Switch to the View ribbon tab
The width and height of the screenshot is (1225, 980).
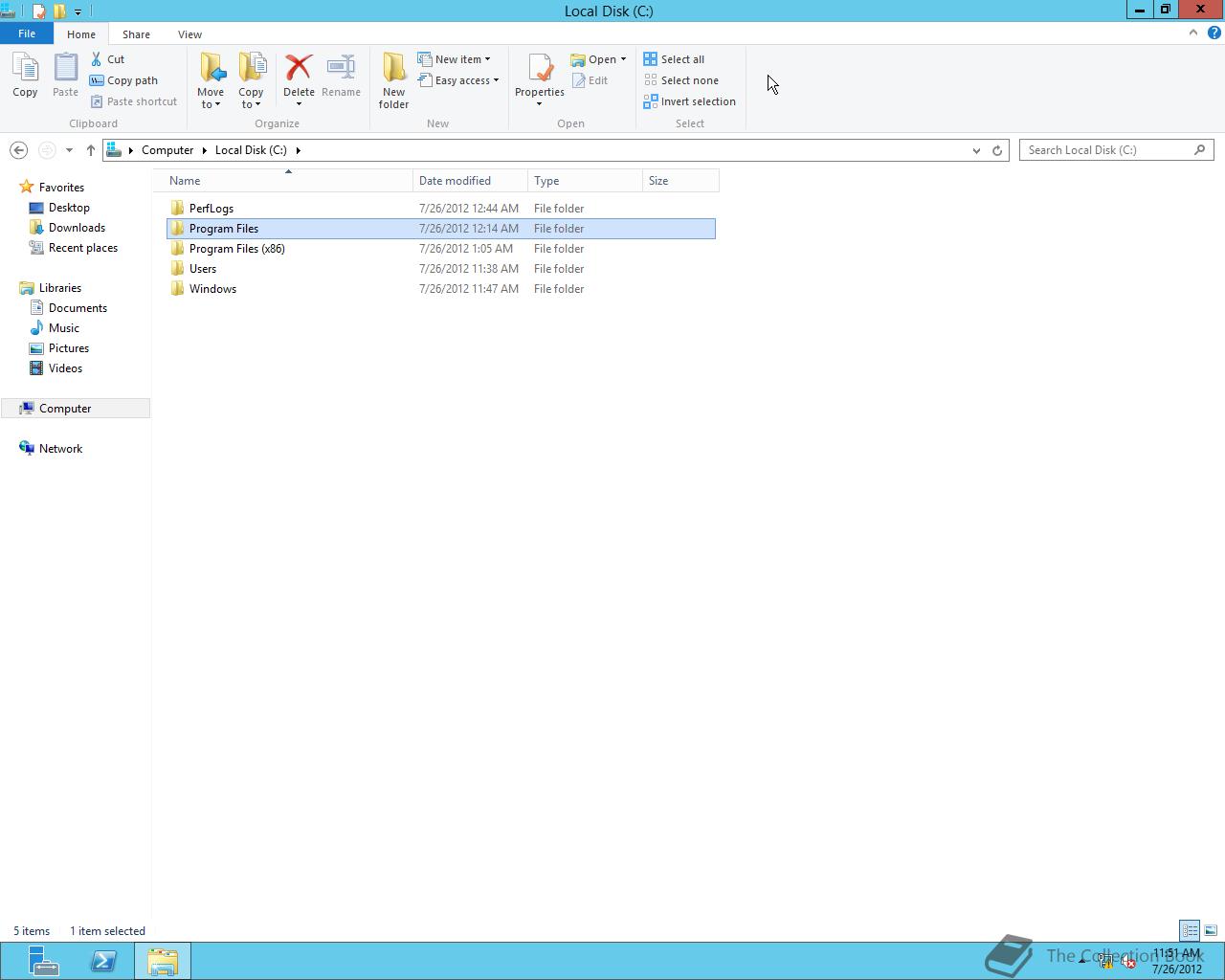[189, 34]
